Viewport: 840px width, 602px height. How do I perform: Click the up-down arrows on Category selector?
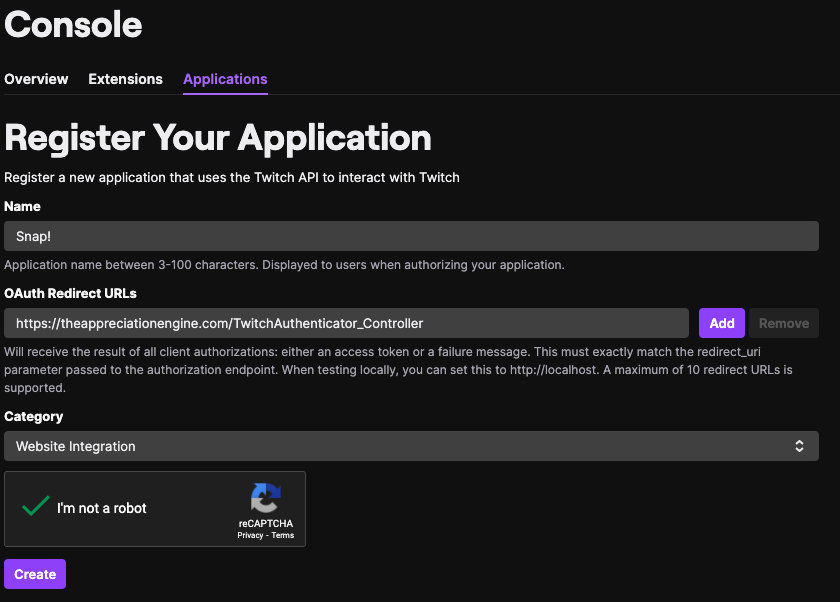pos(799,446)
